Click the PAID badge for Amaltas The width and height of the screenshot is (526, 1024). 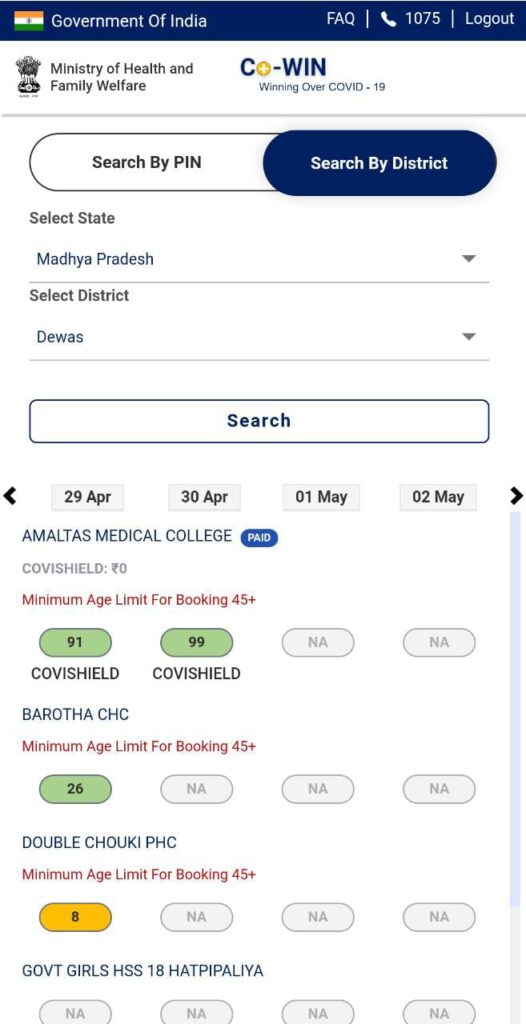(259, 538)
